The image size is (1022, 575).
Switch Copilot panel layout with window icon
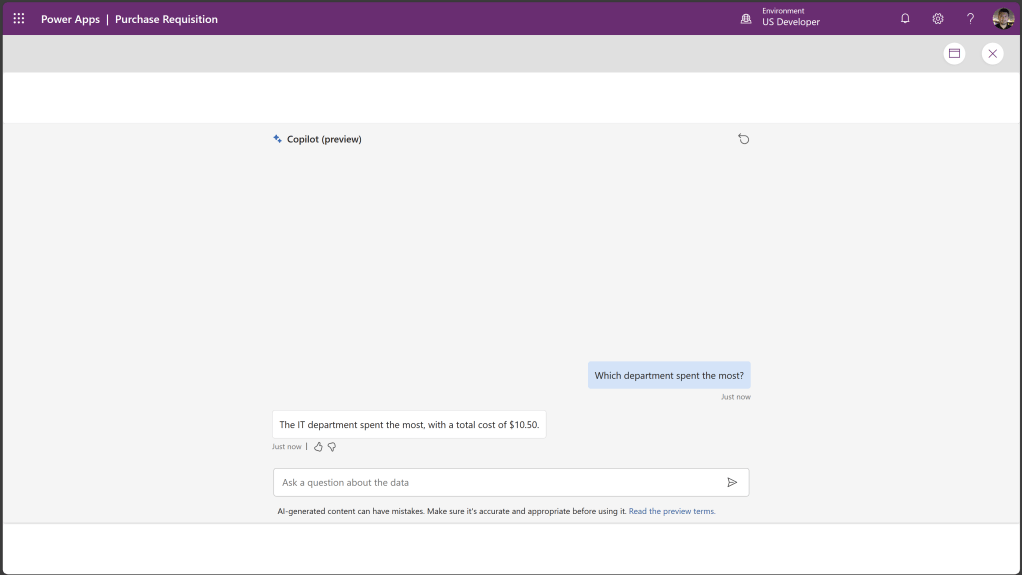pyautogui.click(x=954, y=54)
